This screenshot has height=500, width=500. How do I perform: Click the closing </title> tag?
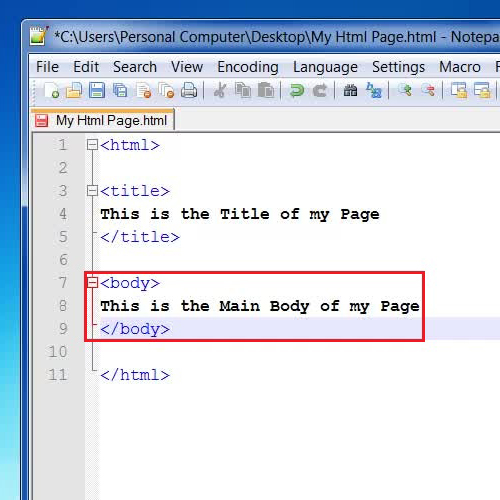click(x=140, y=237)
